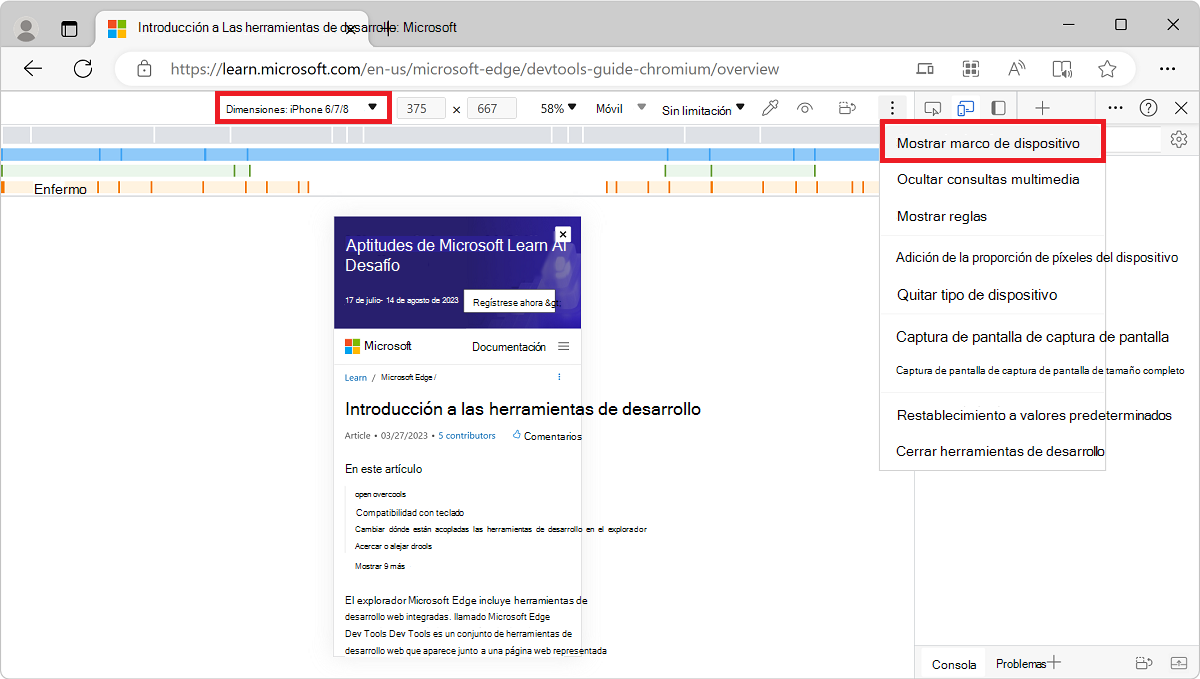The image size is (1200, 679).
Task: Click the eye icon for vision emulation
Action: (x=806, y=108)
